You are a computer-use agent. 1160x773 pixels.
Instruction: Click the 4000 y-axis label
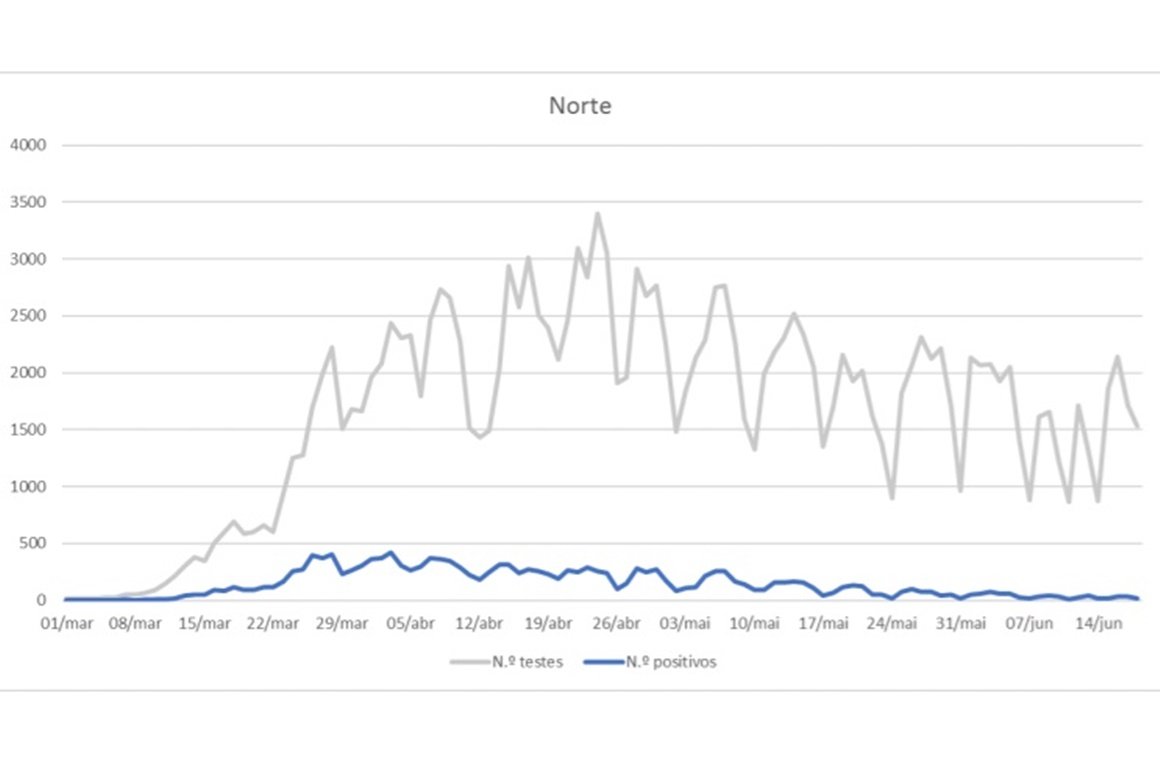pyautogui.click(x=28, y=145)
